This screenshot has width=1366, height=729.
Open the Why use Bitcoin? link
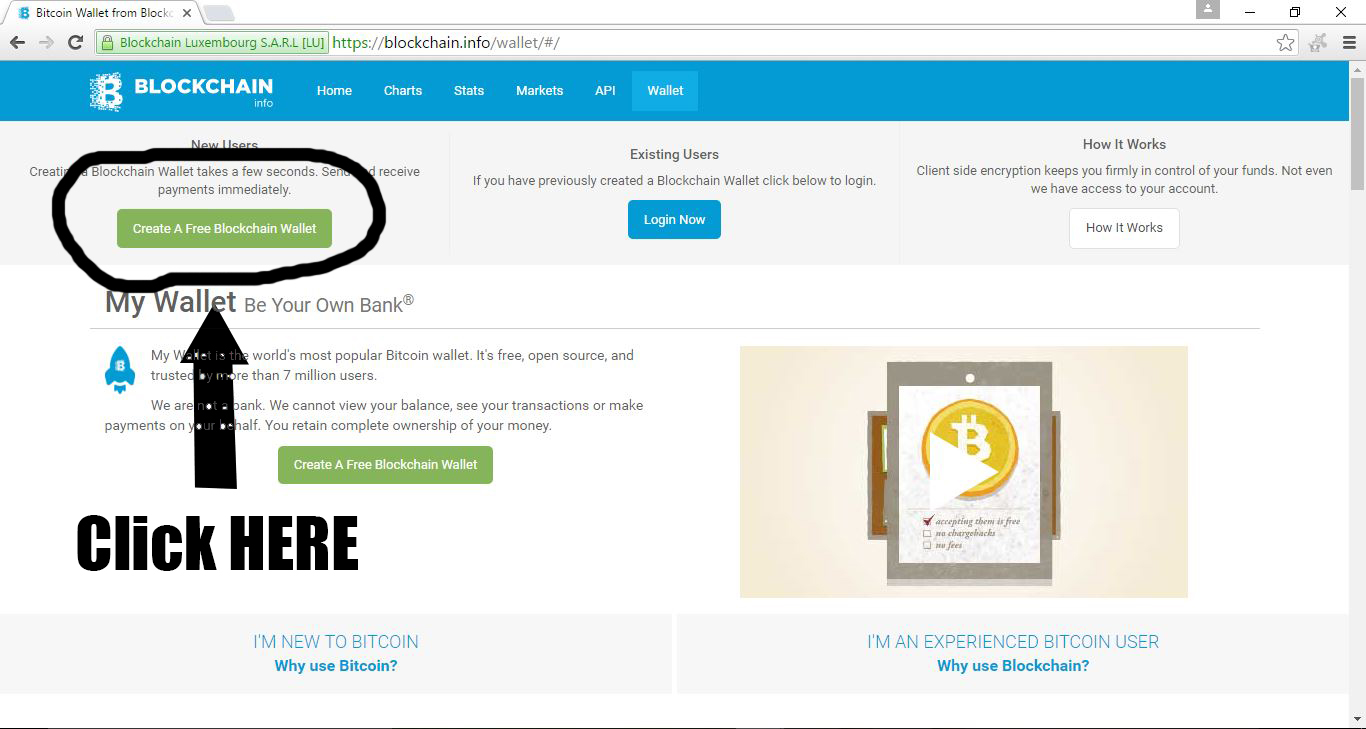[x=336, y=666]
